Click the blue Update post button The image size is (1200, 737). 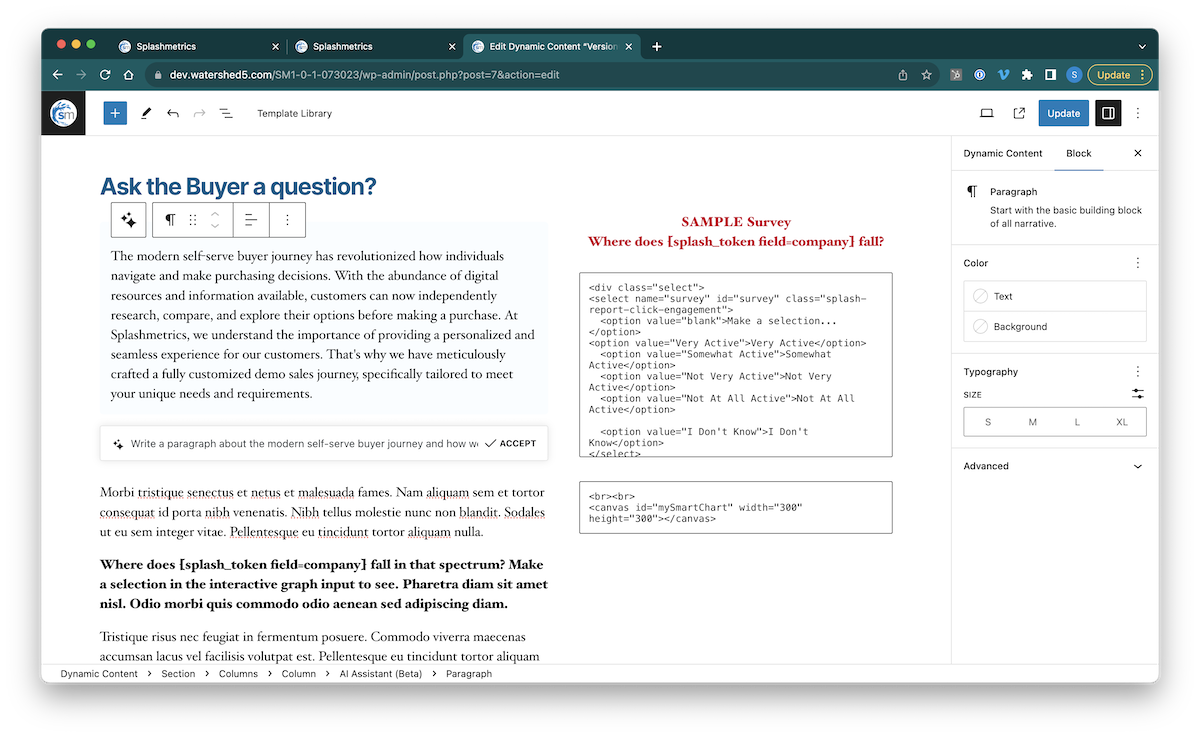[1063, 113]
